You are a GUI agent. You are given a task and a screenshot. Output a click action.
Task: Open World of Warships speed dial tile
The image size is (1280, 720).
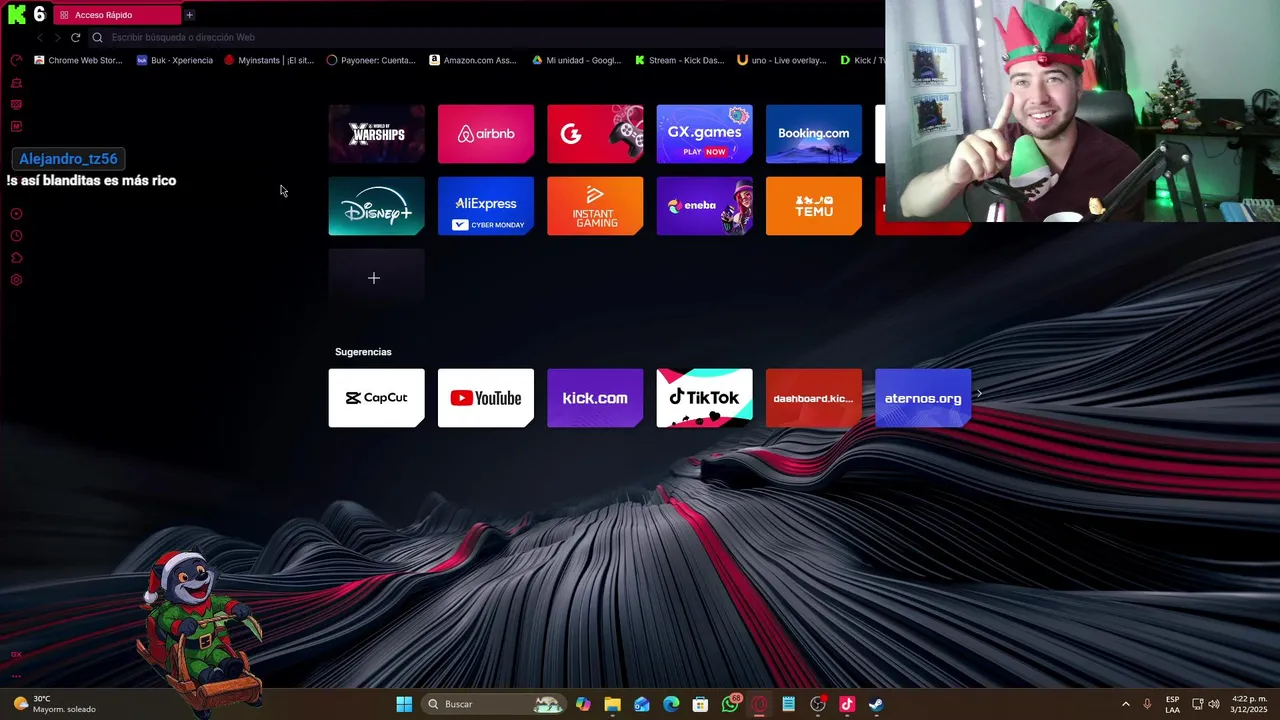point(377,134)
